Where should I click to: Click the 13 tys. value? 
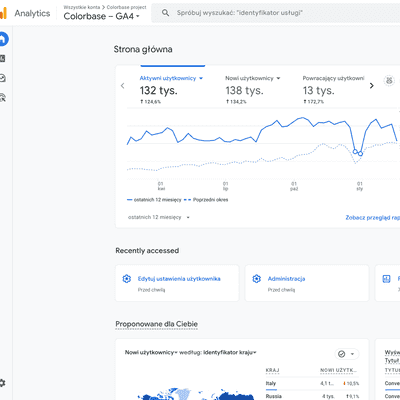[318, 90]
